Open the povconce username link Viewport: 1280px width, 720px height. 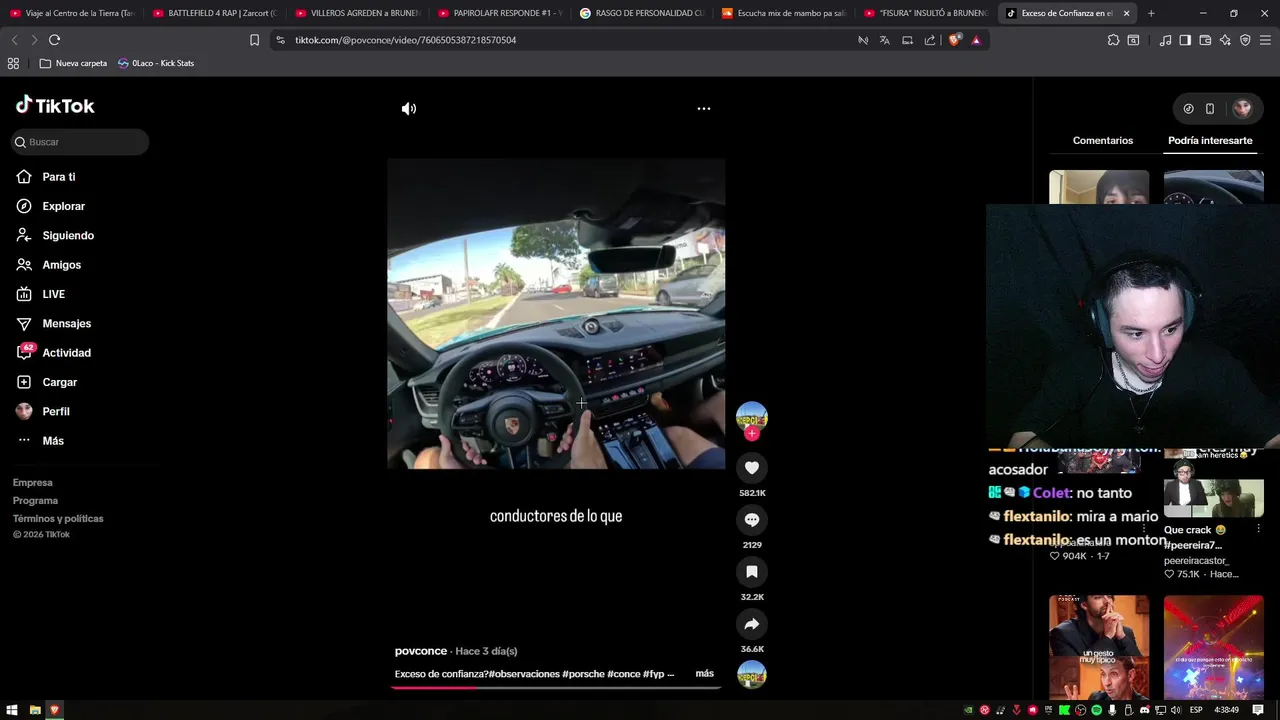[421, 651]
